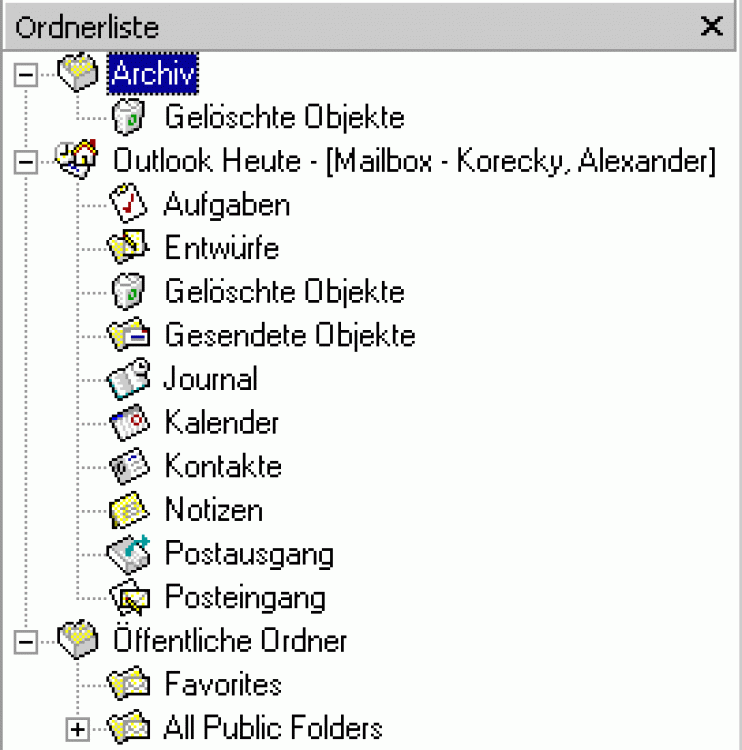Screen dimensions: 742x750
Task: Click the Aufgaben tasks icon
Action: (132, 206)
